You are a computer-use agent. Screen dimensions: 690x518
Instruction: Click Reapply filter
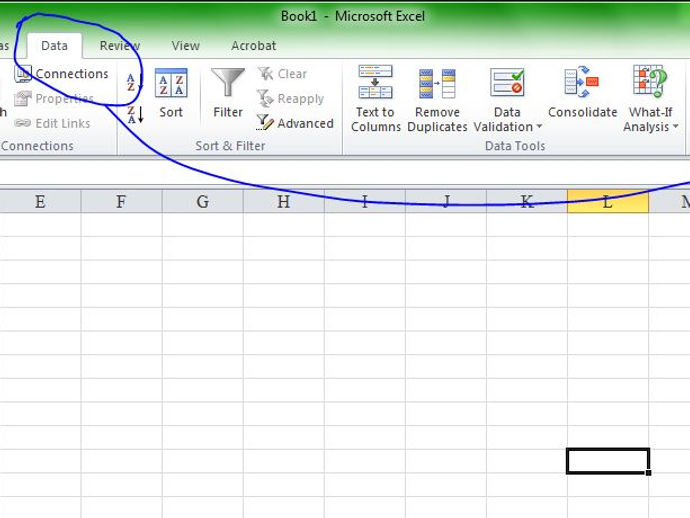click(x=290, y=99)
